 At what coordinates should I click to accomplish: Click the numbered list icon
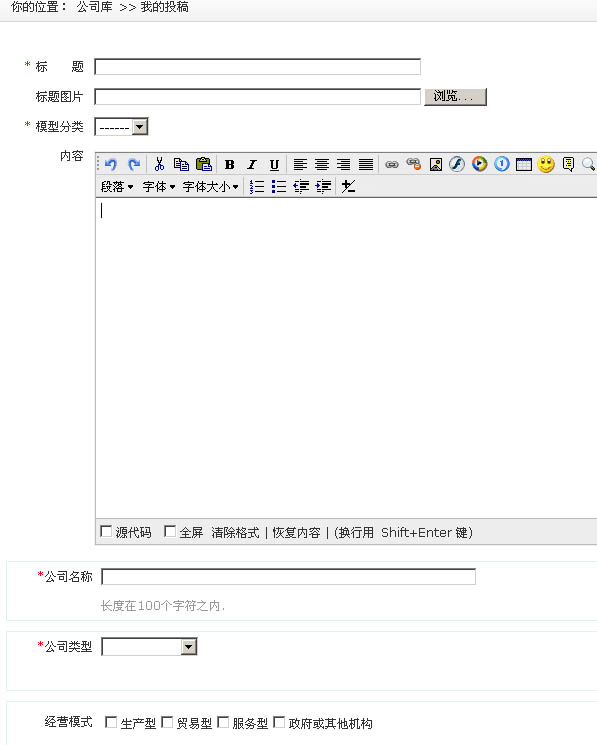257,187
